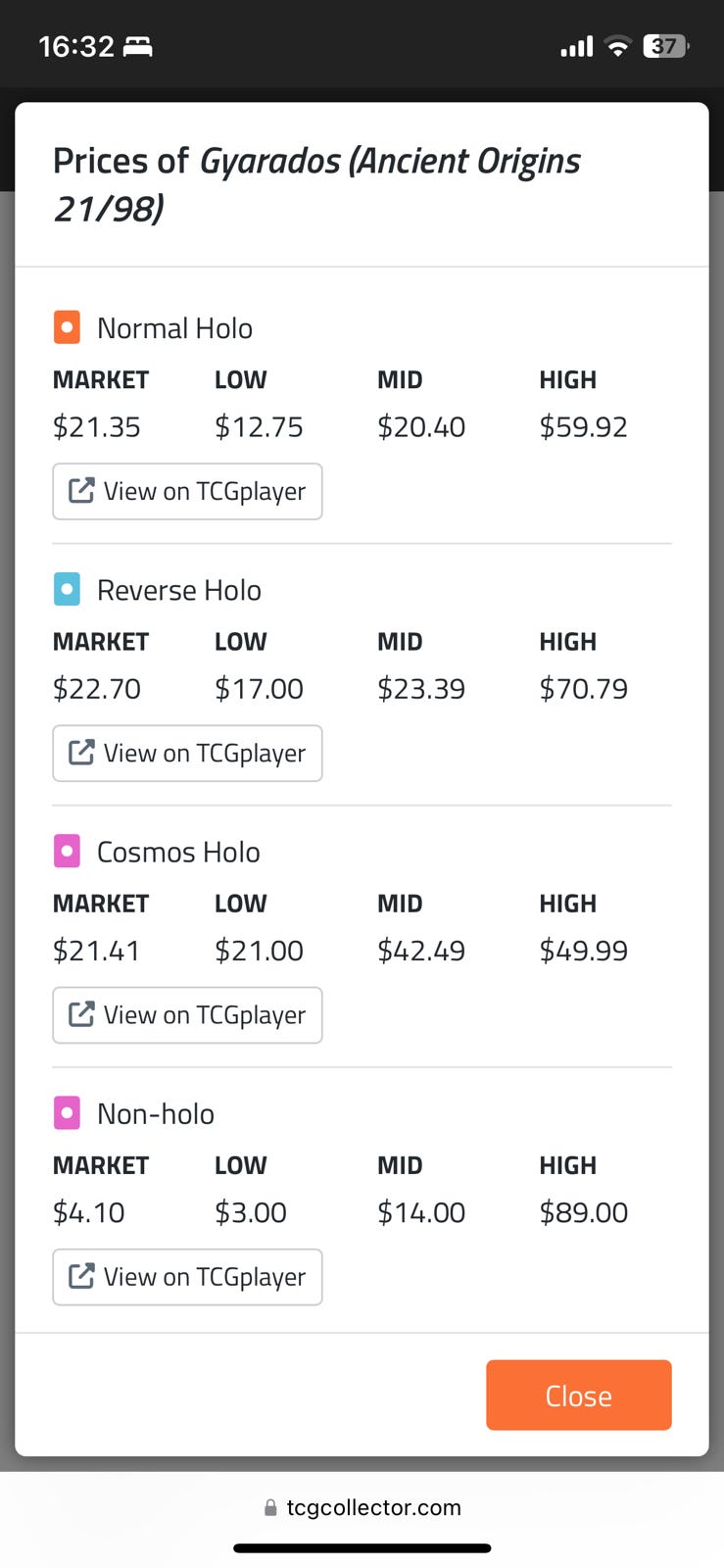Close the prices dialog
This screenshot has width=724, height=1568.
click(x=578, y=1395)
